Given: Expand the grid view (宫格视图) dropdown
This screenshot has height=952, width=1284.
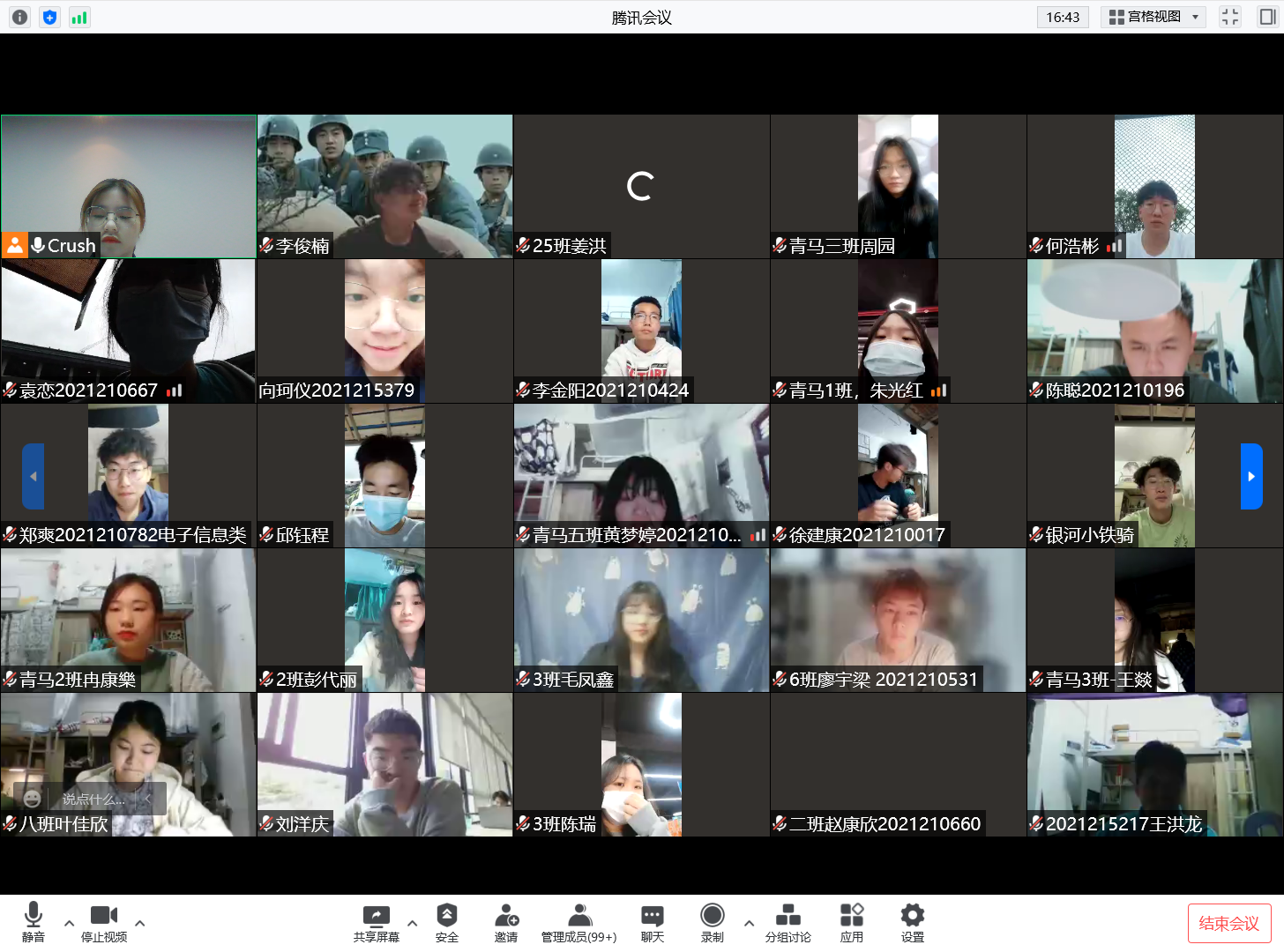Looking at the screenshot, I should 1196,17.
